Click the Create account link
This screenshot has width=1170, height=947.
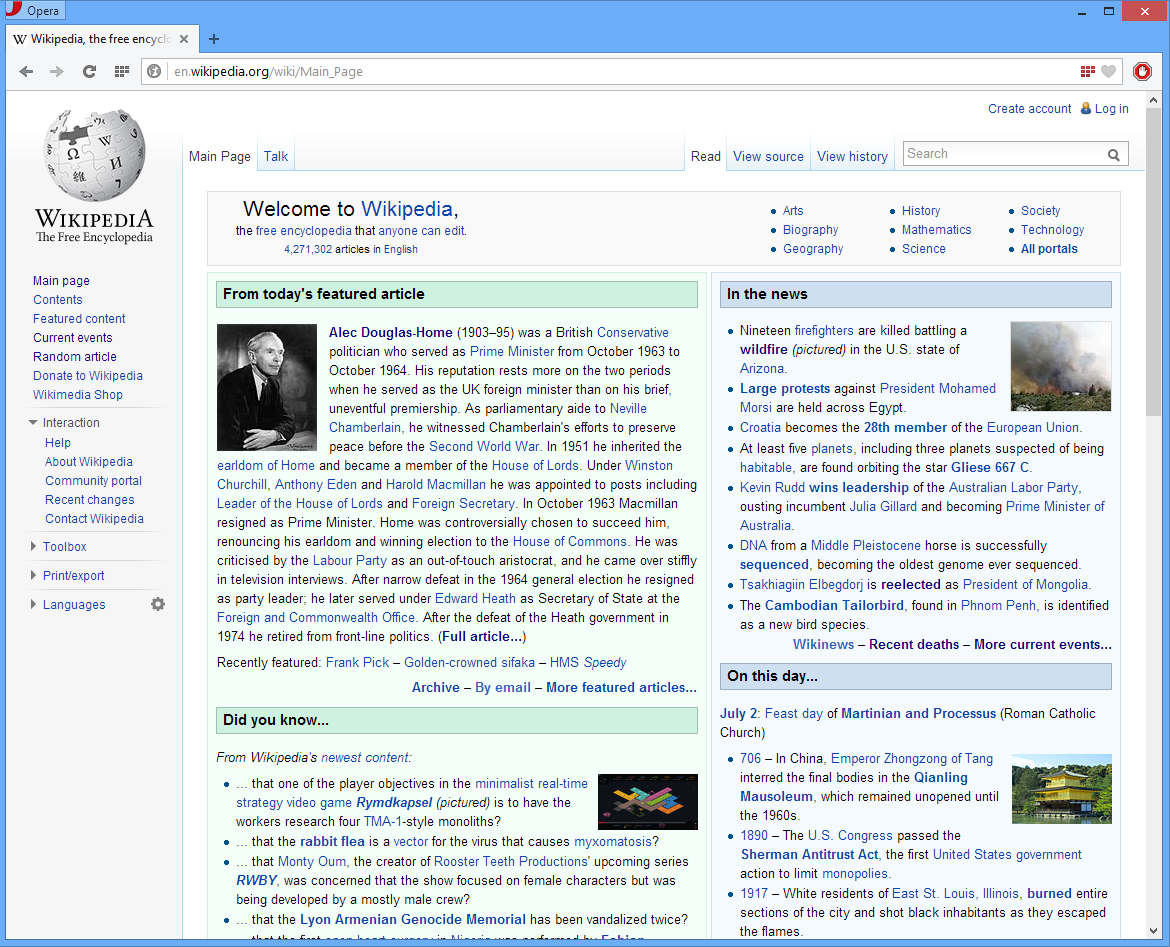point(1029,108)
